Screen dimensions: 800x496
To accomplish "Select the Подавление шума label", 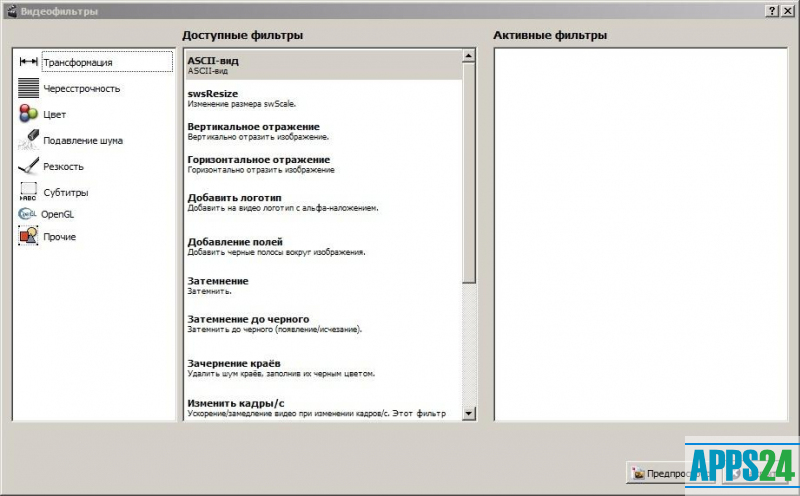I will pos(83,140).
